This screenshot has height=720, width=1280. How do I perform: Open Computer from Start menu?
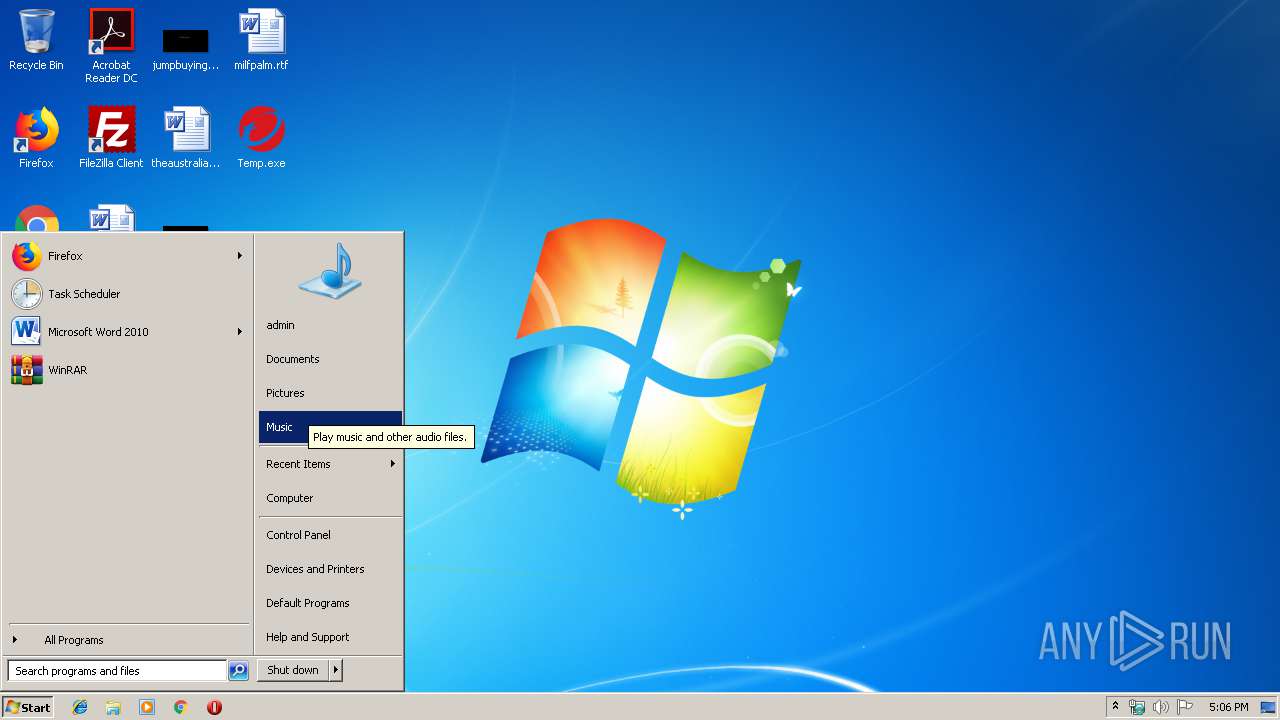(x=330, y=498)
